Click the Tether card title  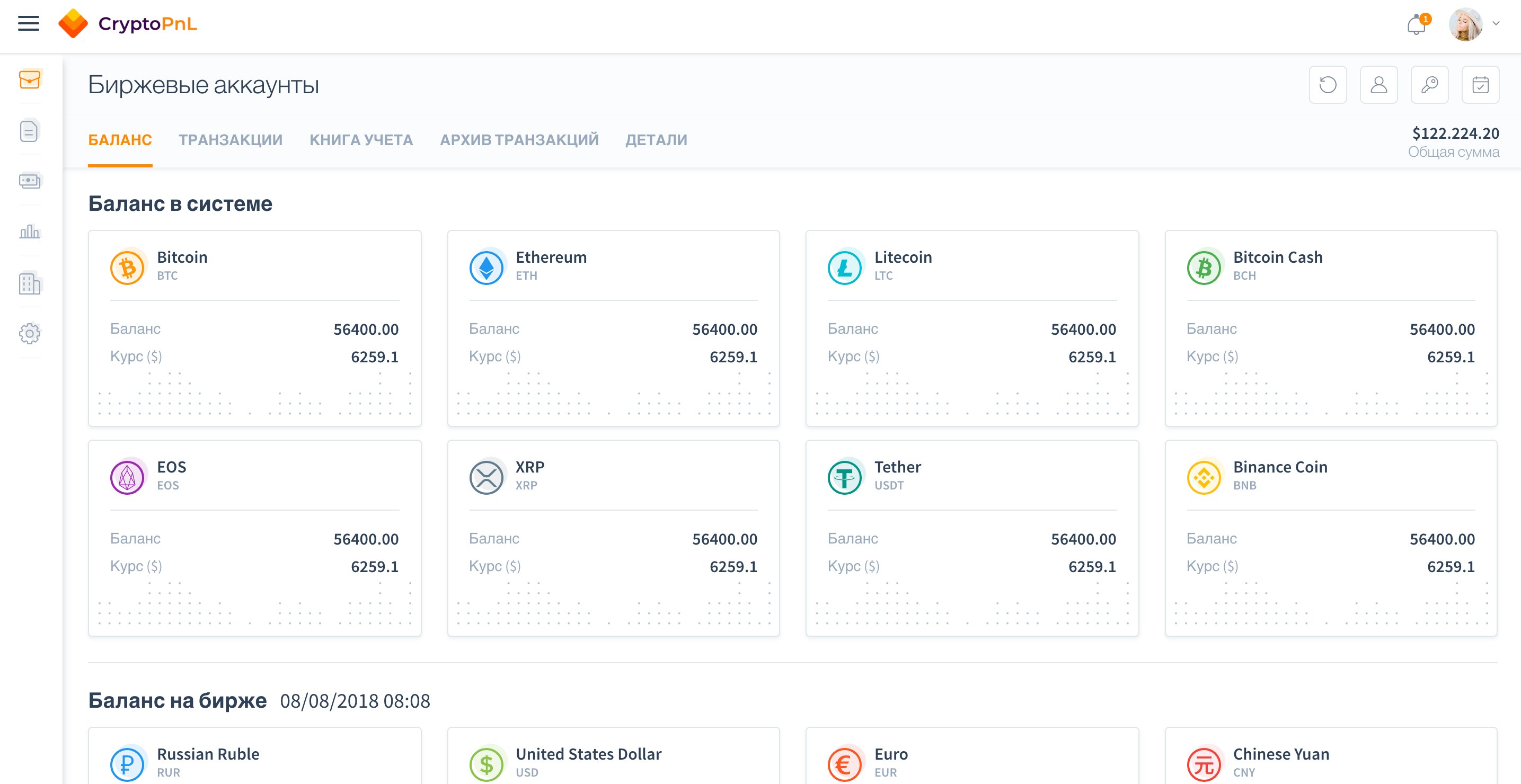[x=897, y=467]
